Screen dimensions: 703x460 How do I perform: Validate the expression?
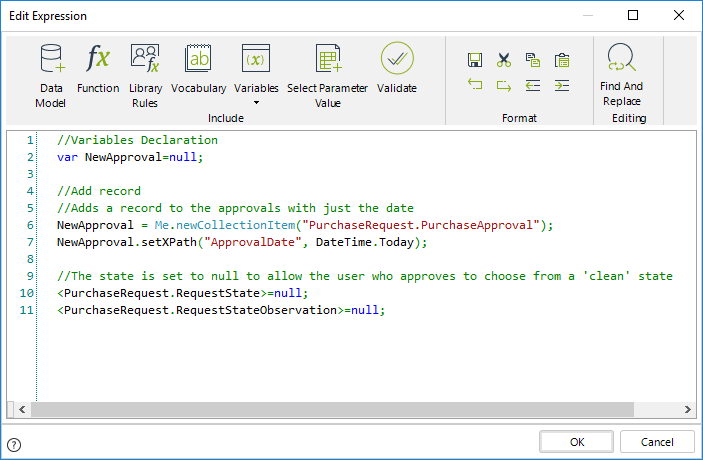pyautogui.click(x=397, y=68)
